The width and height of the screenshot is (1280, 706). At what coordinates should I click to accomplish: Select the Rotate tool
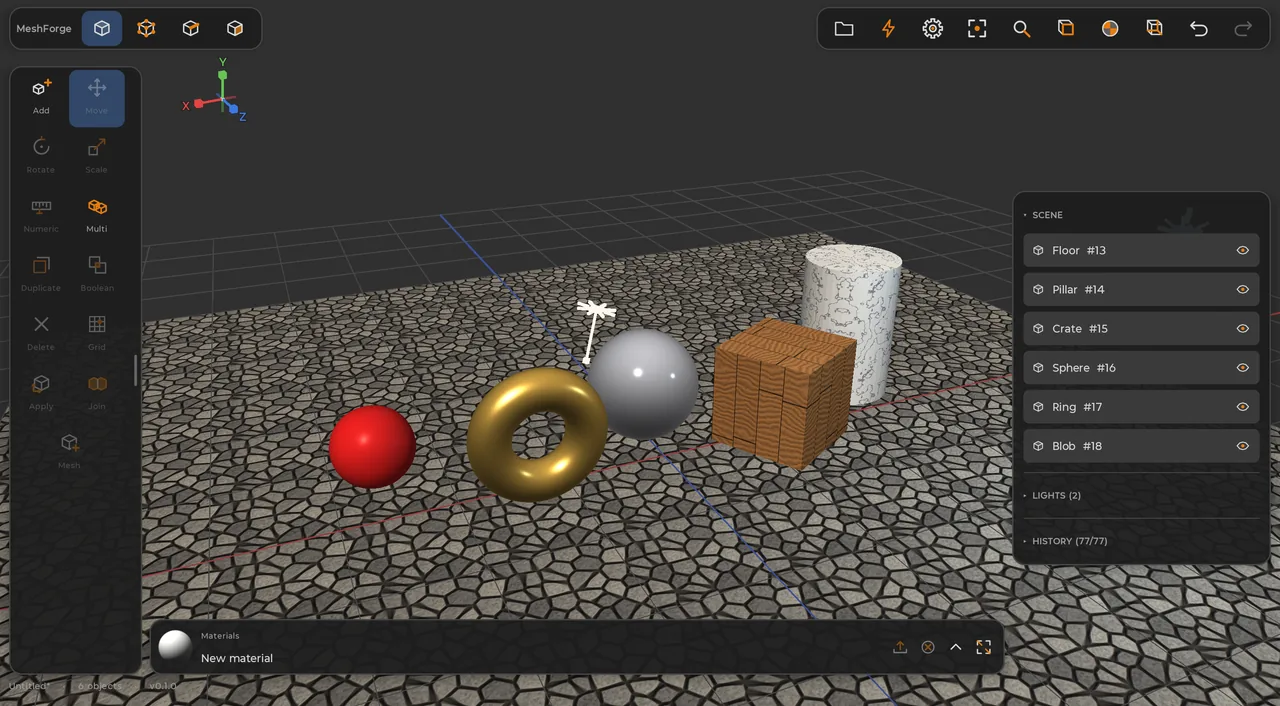tap(41, 157)
